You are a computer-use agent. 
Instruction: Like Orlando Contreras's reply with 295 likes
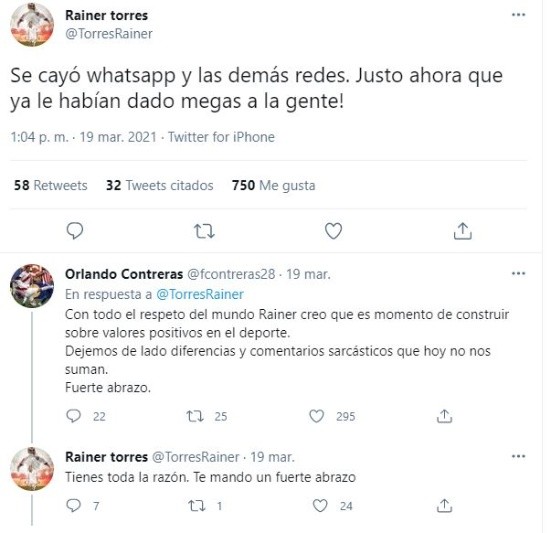tap(316, 416)
